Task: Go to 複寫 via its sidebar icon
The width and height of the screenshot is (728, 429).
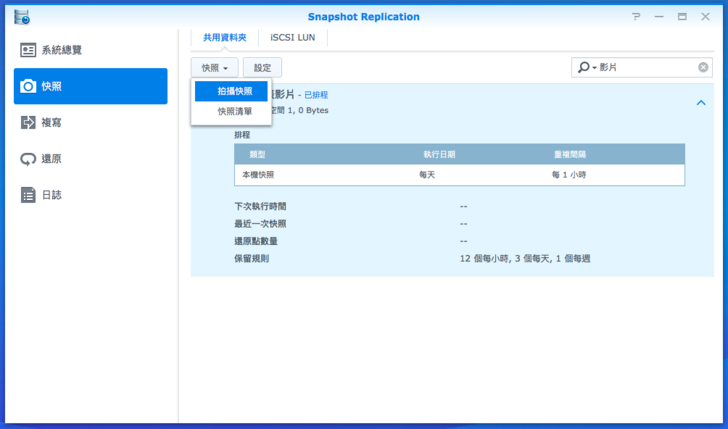Action: 28,123
